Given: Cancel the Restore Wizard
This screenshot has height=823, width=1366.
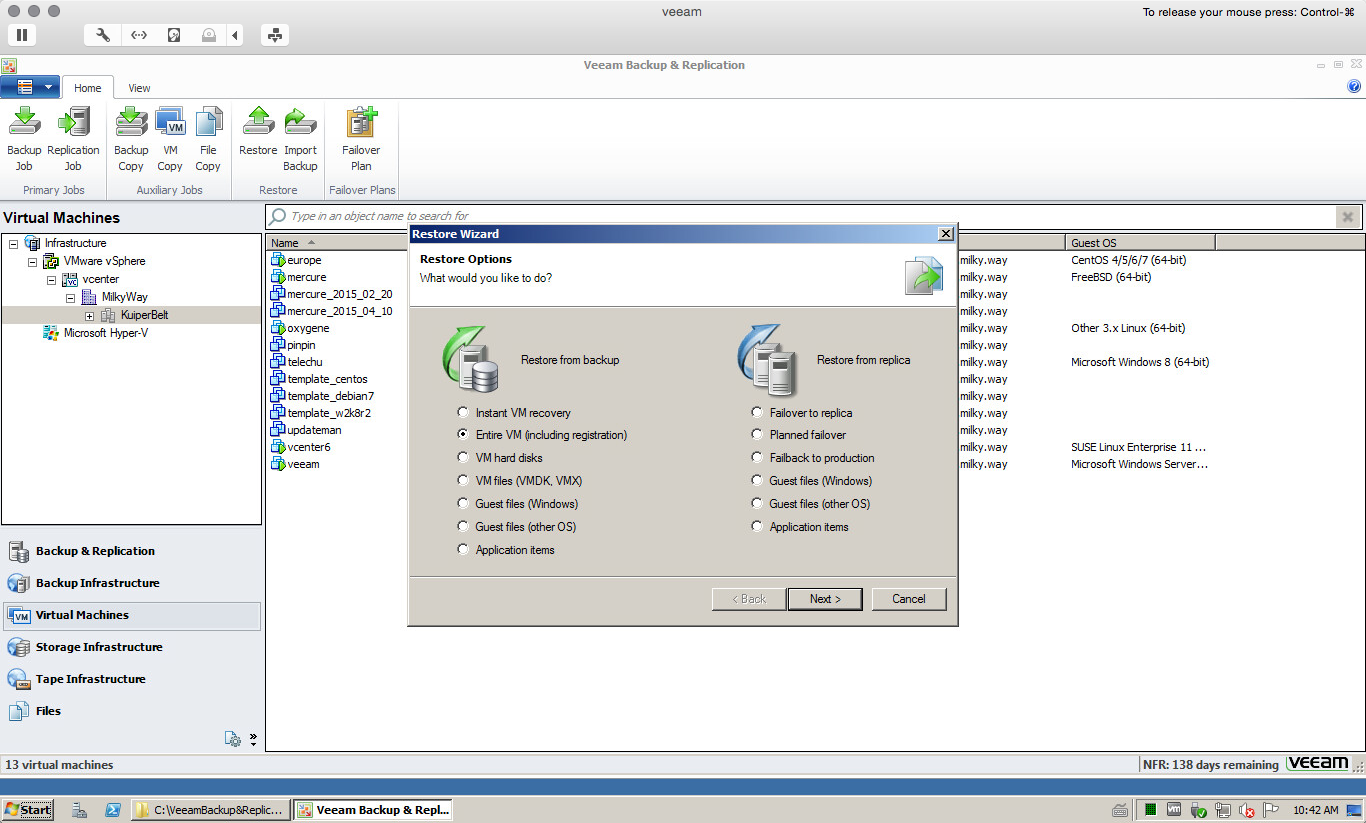Looking at the screenshot, I should (909, 599).
